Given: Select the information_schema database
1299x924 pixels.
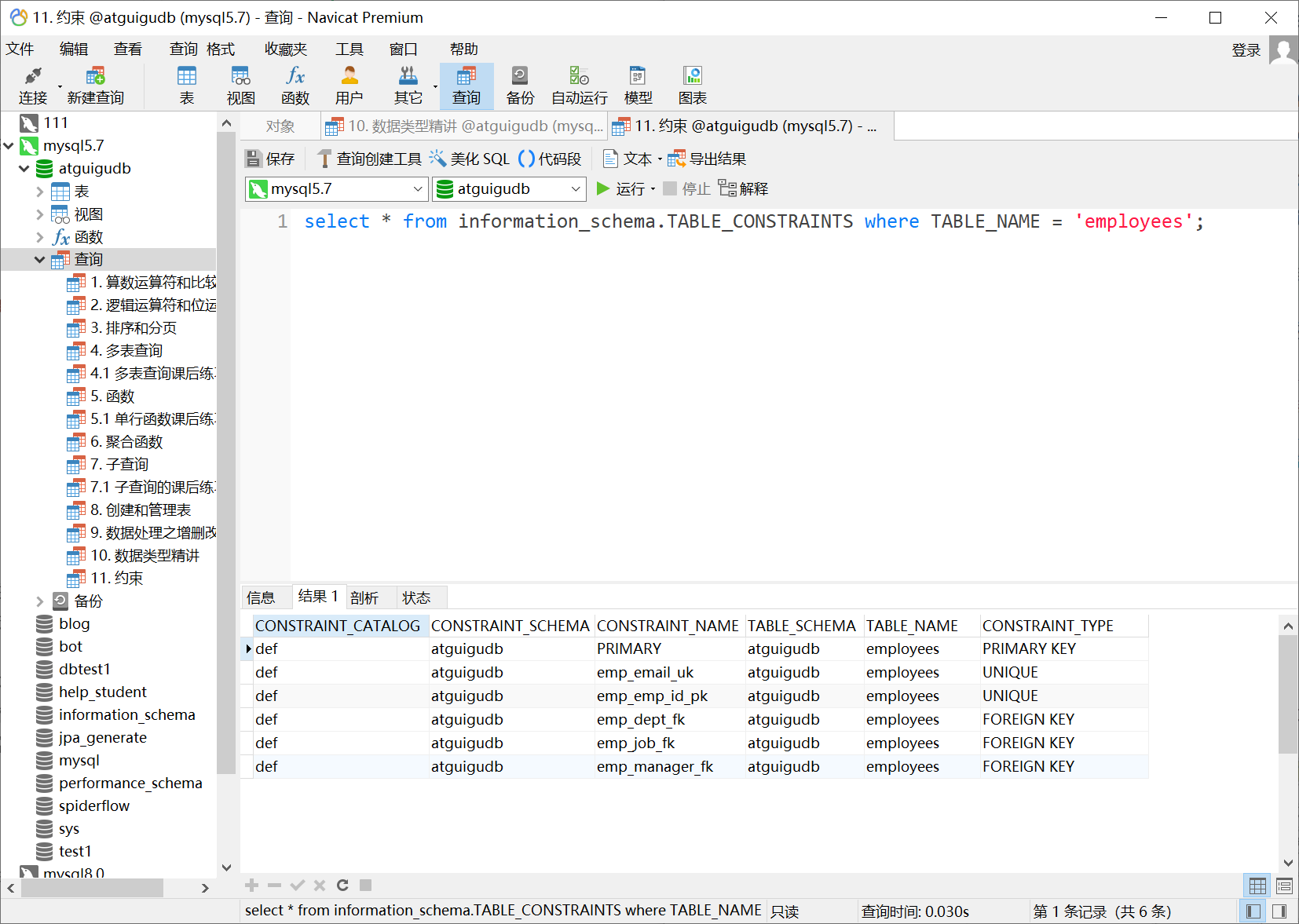Looking at the screenshot, I should (x=126, y=715).
